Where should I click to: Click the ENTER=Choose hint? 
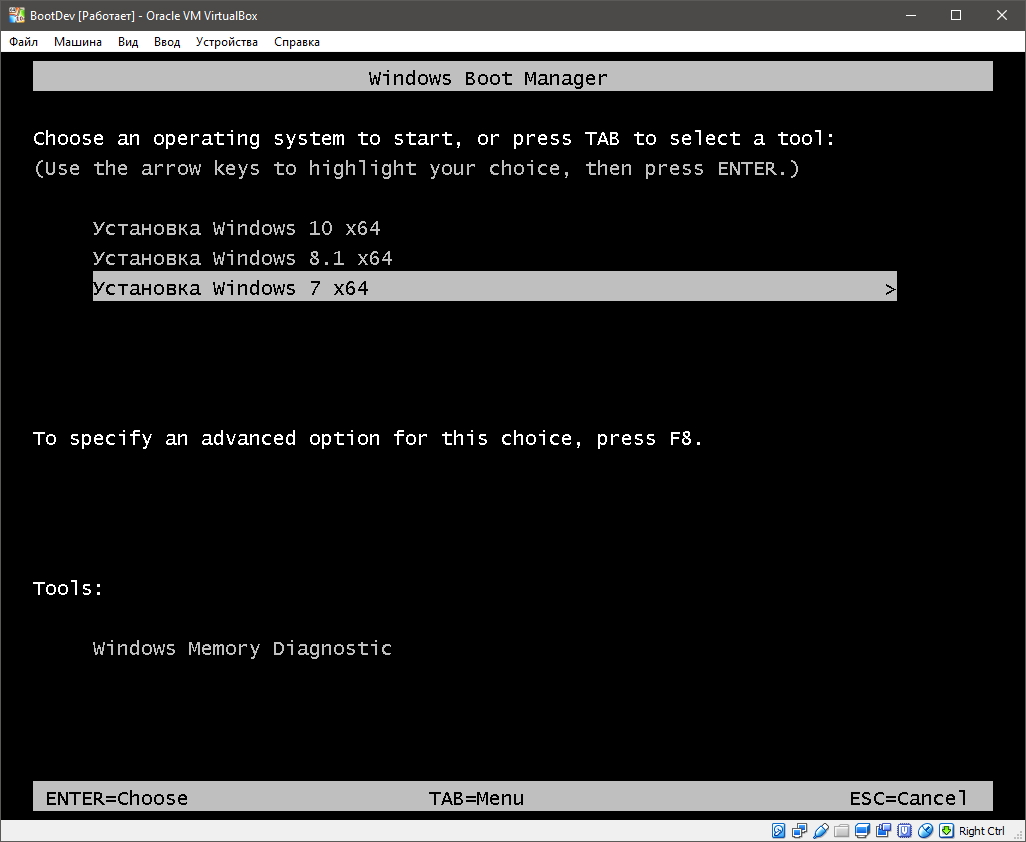coord(116,798)
